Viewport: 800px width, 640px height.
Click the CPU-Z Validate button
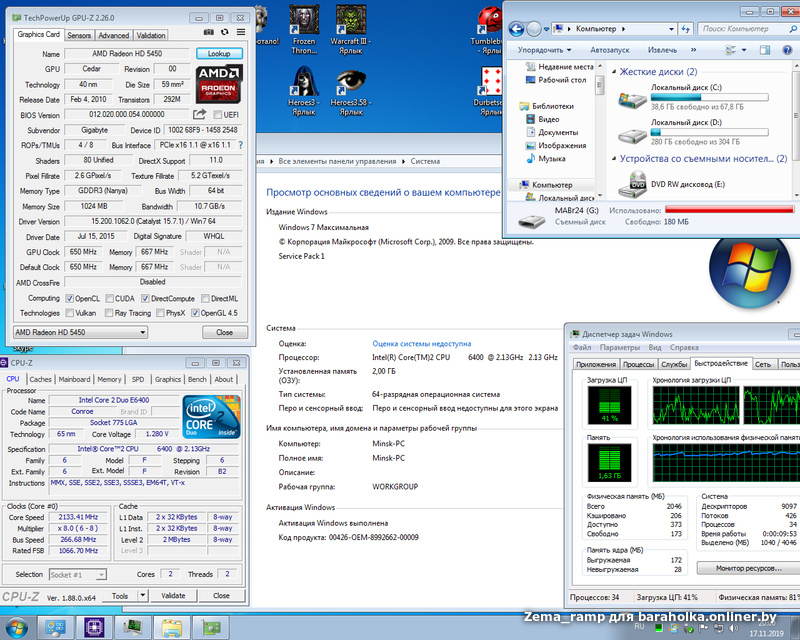(173, 596)
